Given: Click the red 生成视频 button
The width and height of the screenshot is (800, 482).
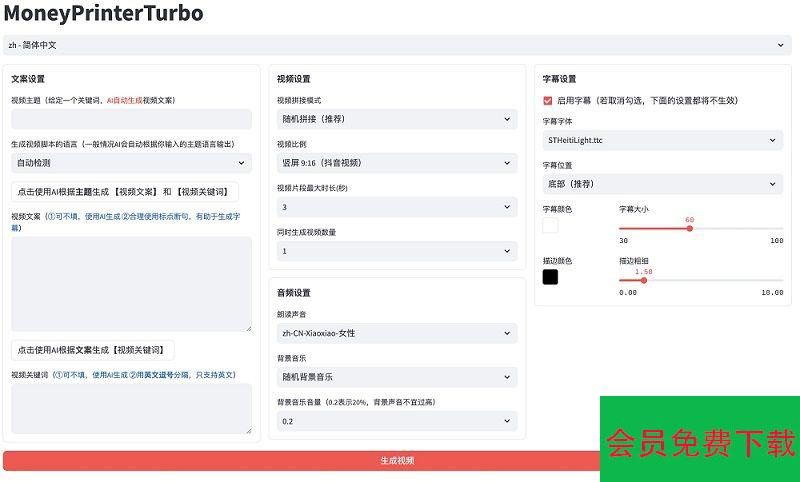Looking at the screenshot, I should 397,461.
